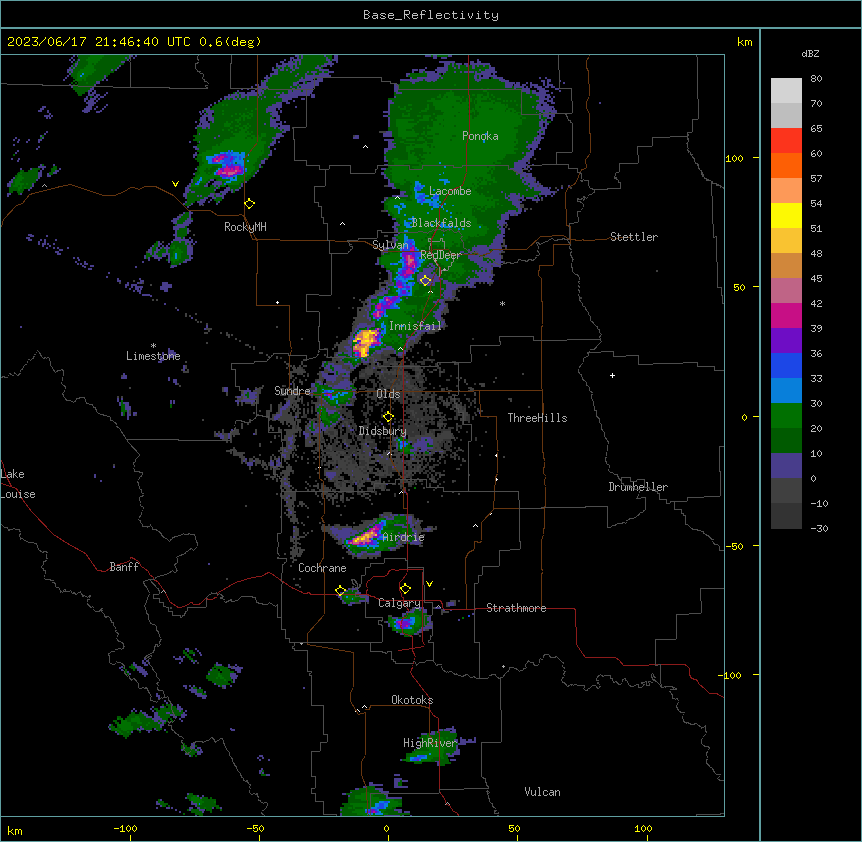This screenshot has width=862, height=842.
Task: Click the yellow diamond marker by RedDeer
Action: coord(426,281)
